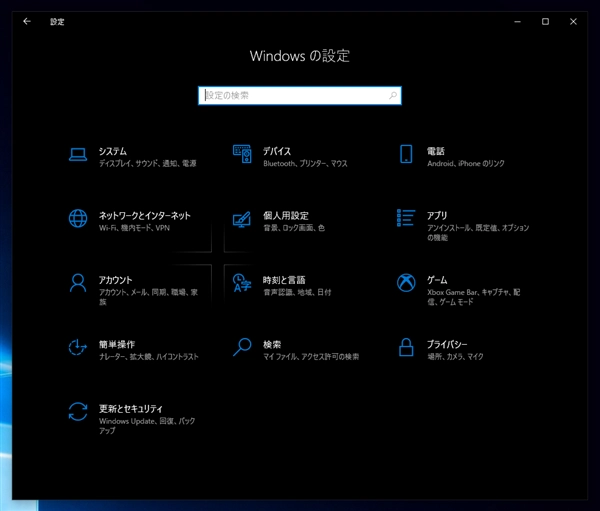Open デバイス settings title
This screenshot has height=511, width=600.
tap(277, 151)
